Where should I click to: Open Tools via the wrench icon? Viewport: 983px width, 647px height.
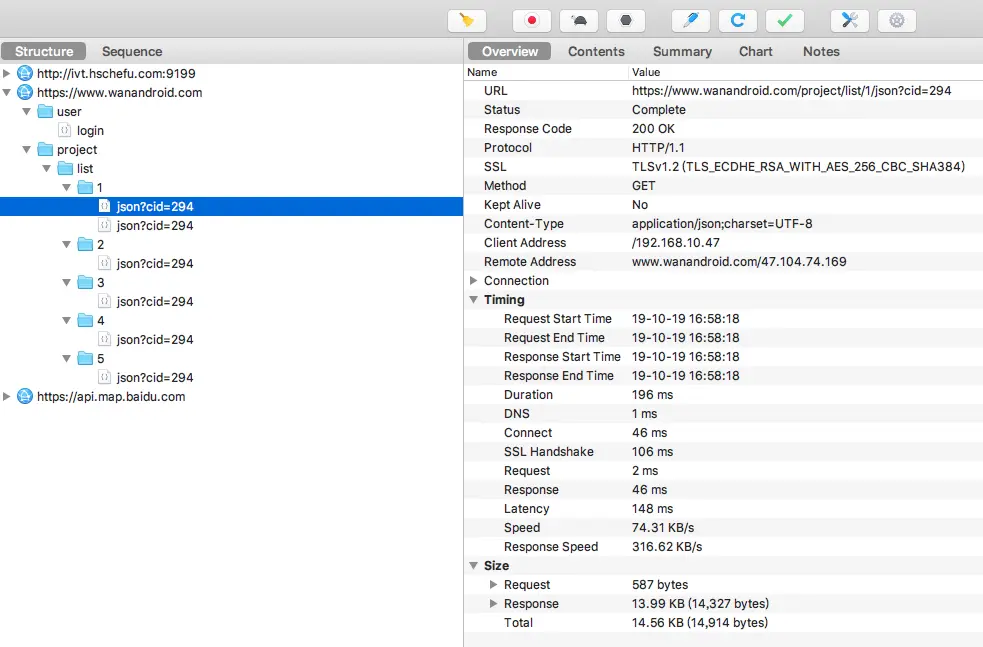point(849,21)
